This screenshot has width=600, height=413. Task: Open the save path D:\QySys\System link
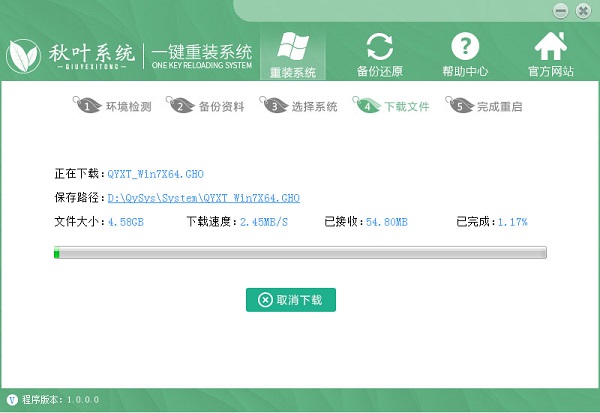coord(204,198)
